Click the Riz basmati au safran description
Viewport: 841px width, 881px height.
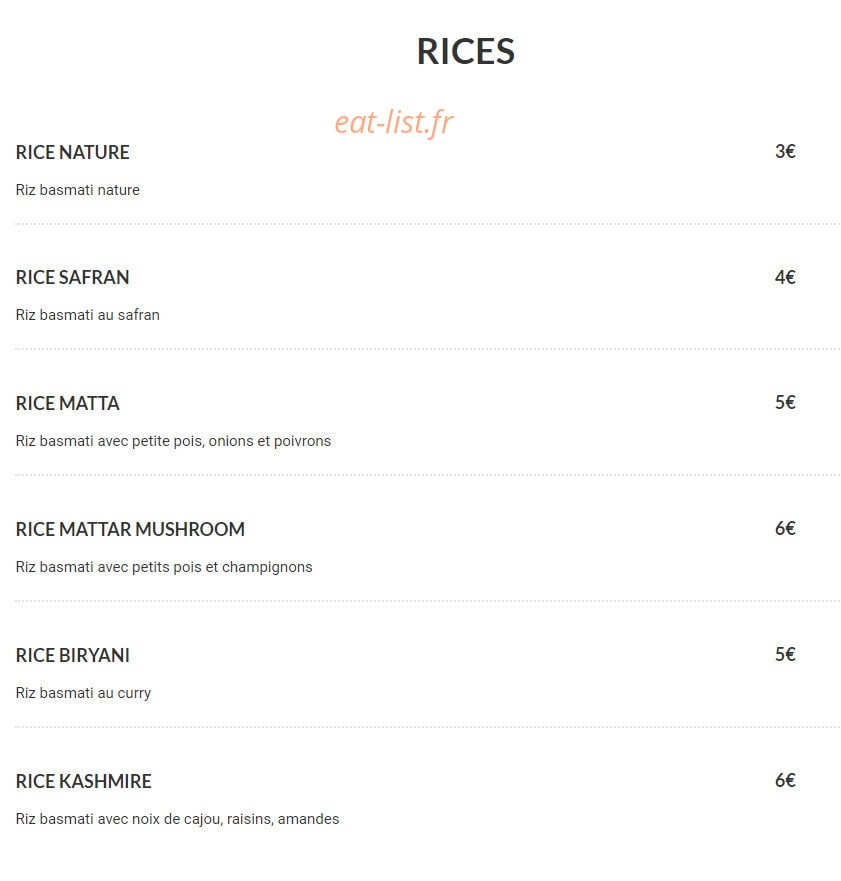tap(88, 315)
